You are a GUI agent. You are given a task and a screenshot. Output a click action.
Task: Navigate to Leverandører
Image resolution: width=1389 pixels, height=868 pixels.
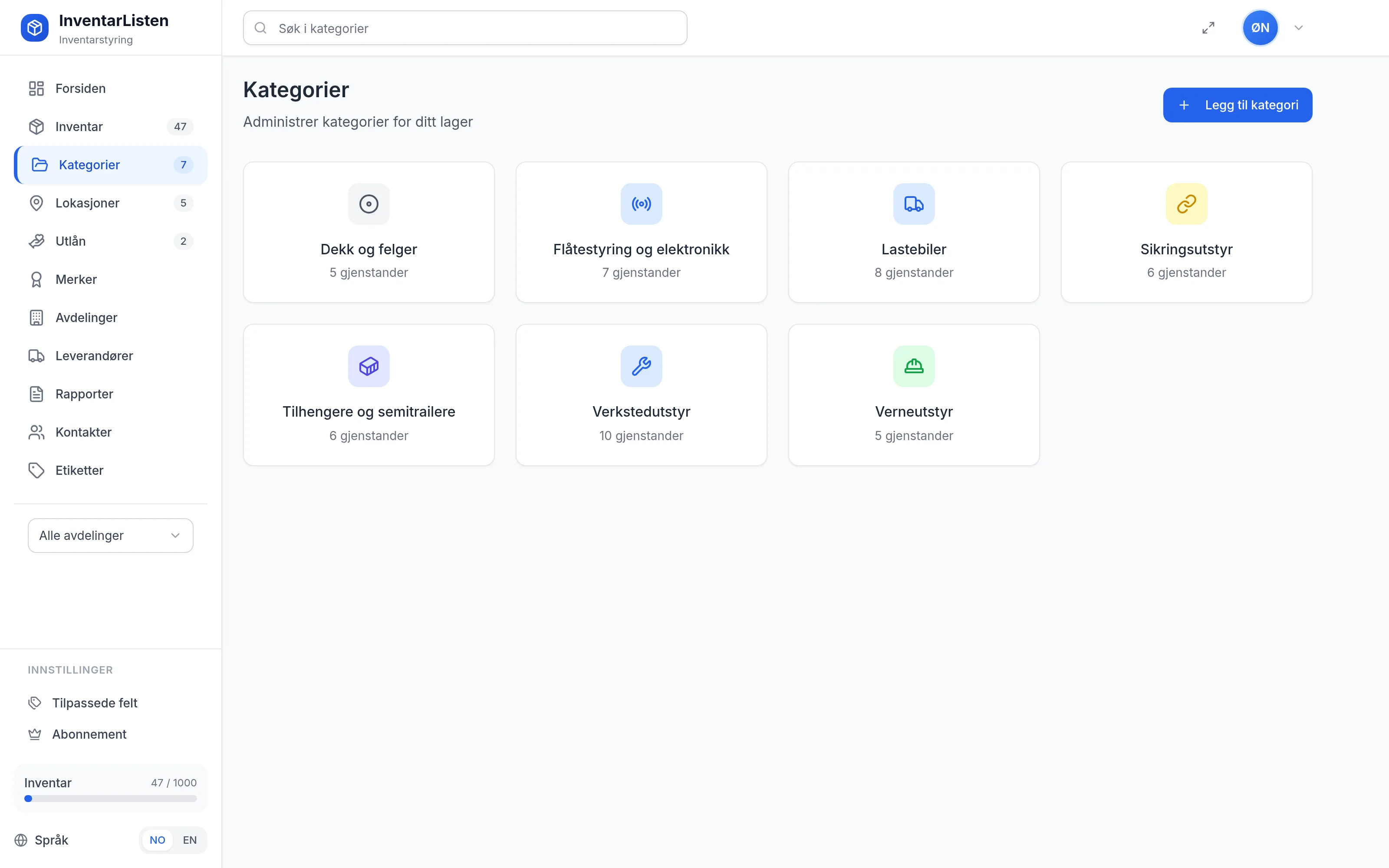(x=111, y=356)
